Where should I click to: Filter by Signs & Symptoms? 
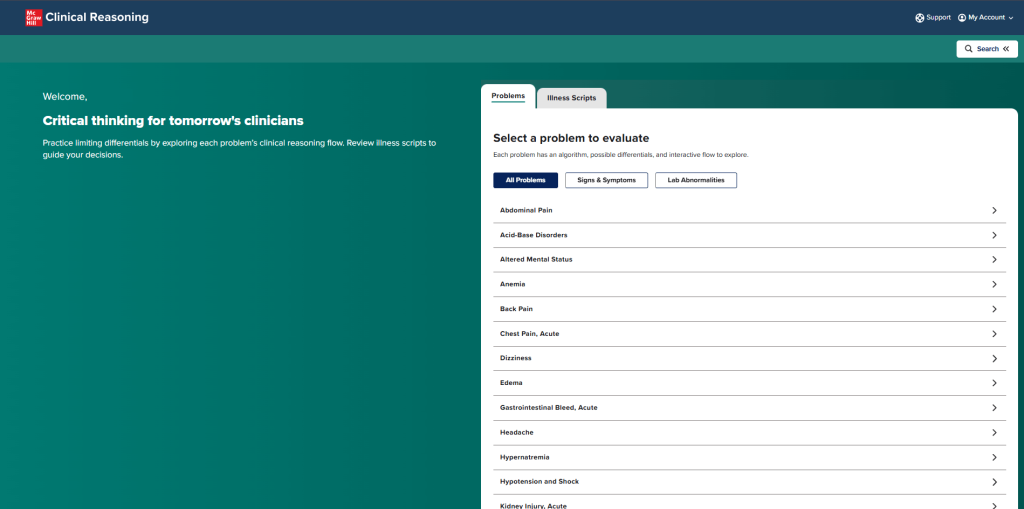tap(606, 180)
